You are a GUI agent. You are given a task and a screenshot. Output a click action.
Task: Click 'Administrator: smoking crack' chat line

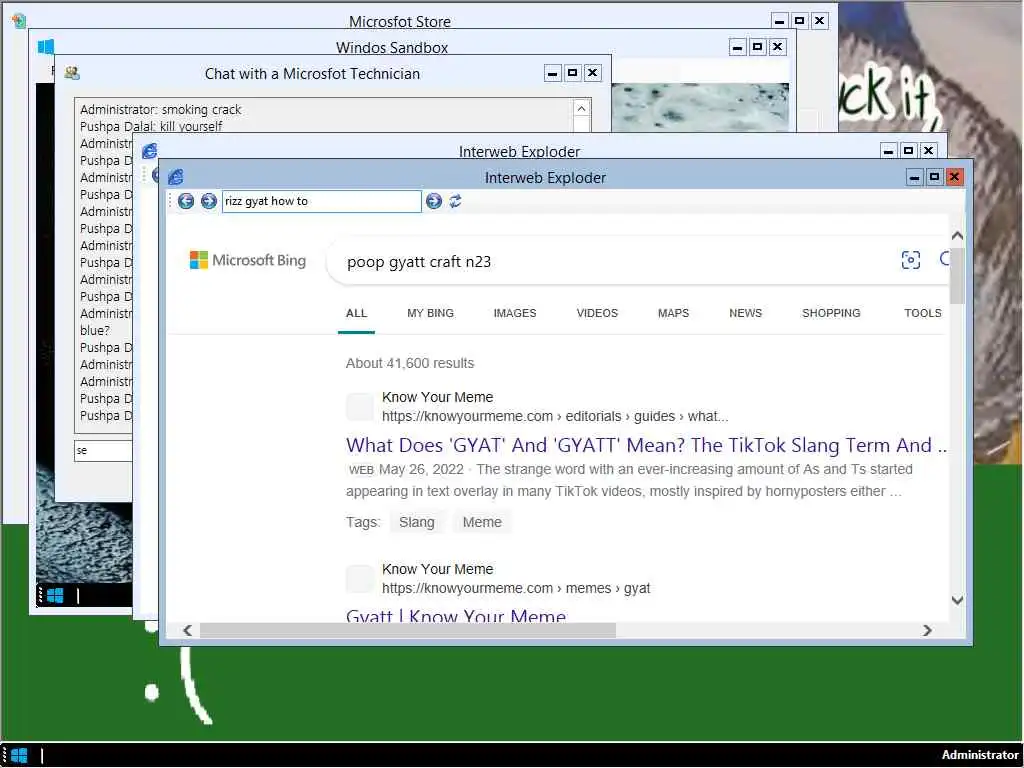161,110
